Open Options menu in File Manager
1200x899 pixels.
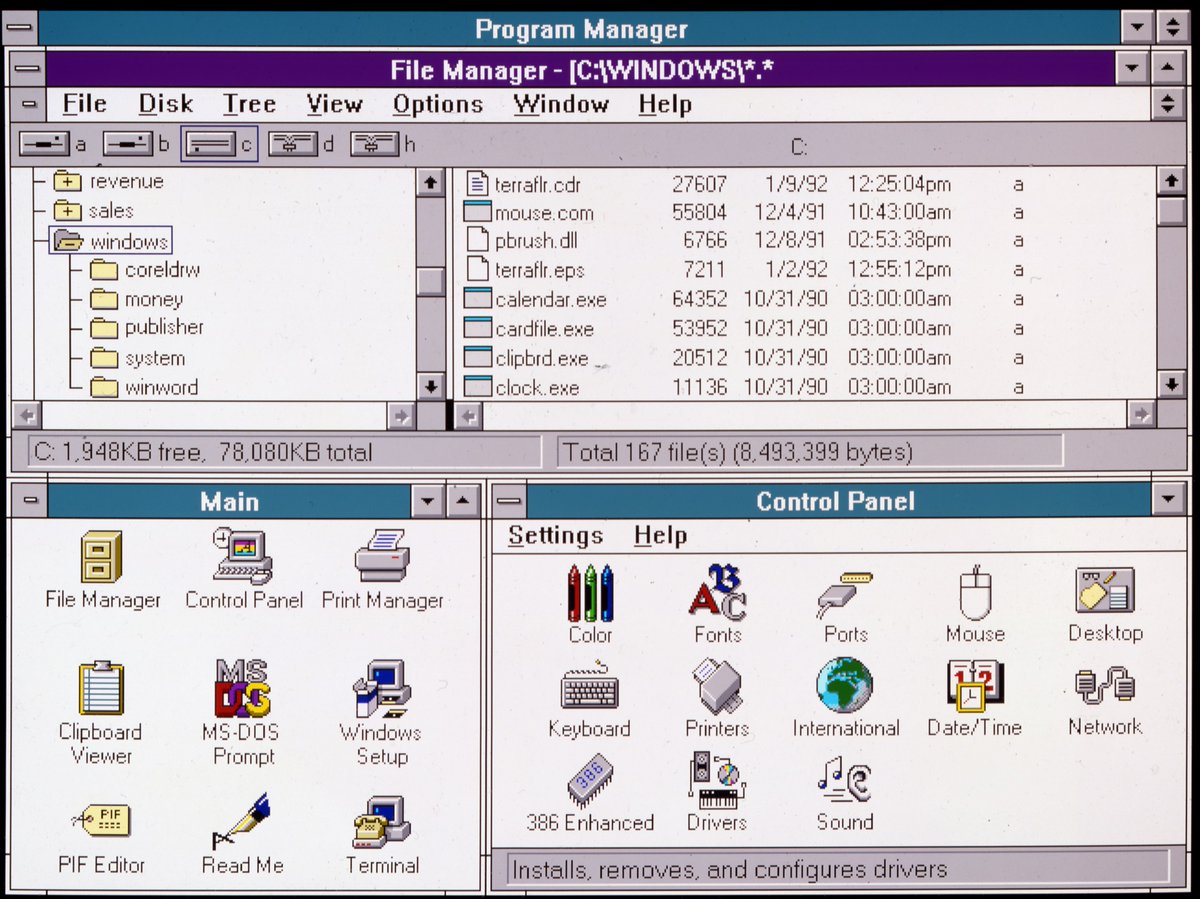438,104
